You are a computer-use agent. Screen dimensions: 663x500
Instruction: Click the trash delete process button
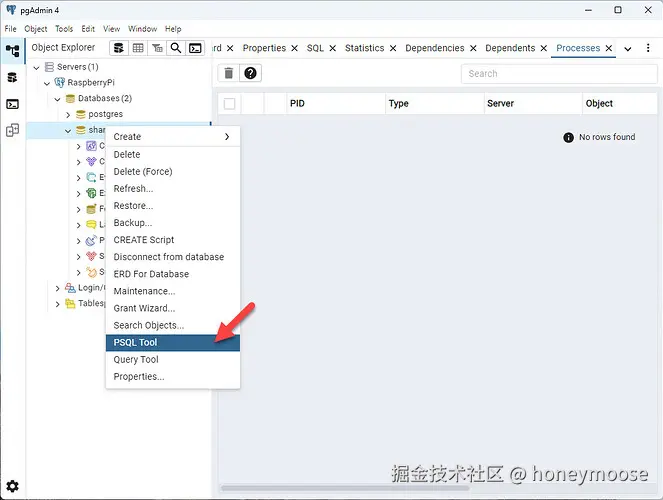click(229, 73)
